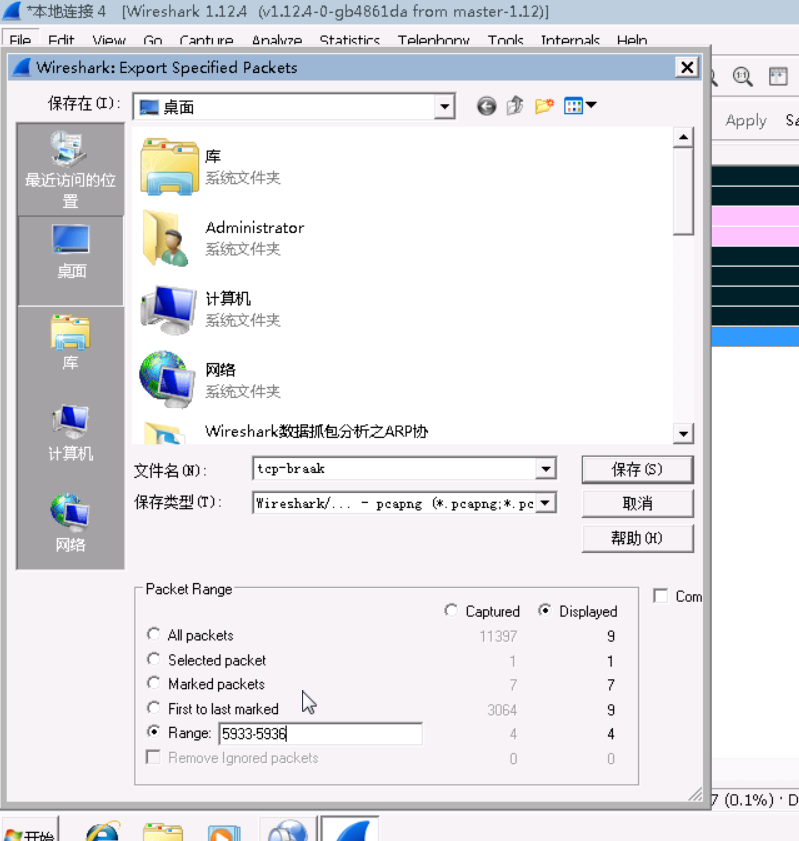Expand the 保存类型 file type dropdown
The width and height of the screenshot is (799, 841).
coord(545,503)
